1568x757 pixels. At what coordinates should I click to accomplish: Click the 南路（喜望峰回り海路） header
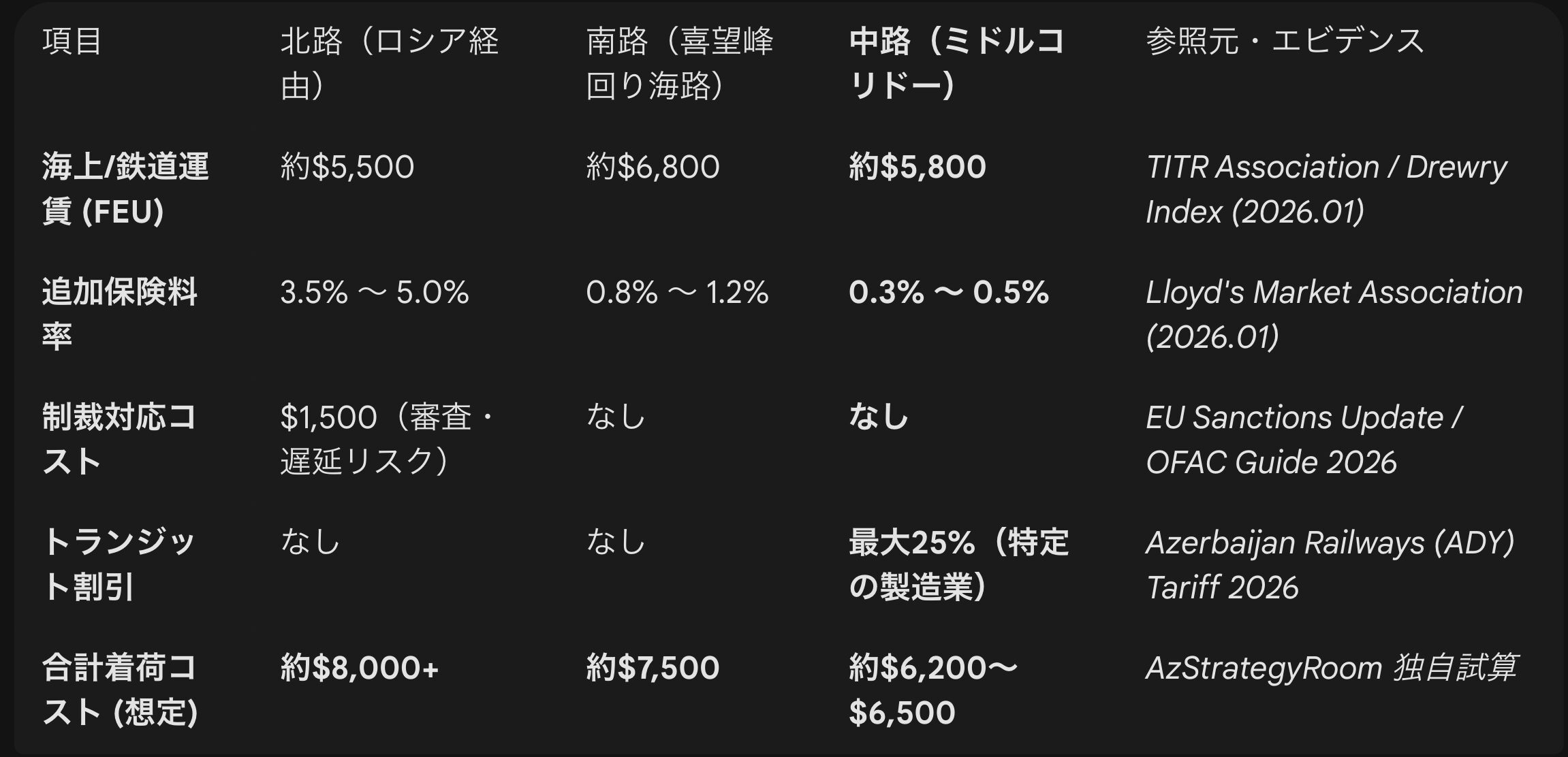[x=679, y=63]
